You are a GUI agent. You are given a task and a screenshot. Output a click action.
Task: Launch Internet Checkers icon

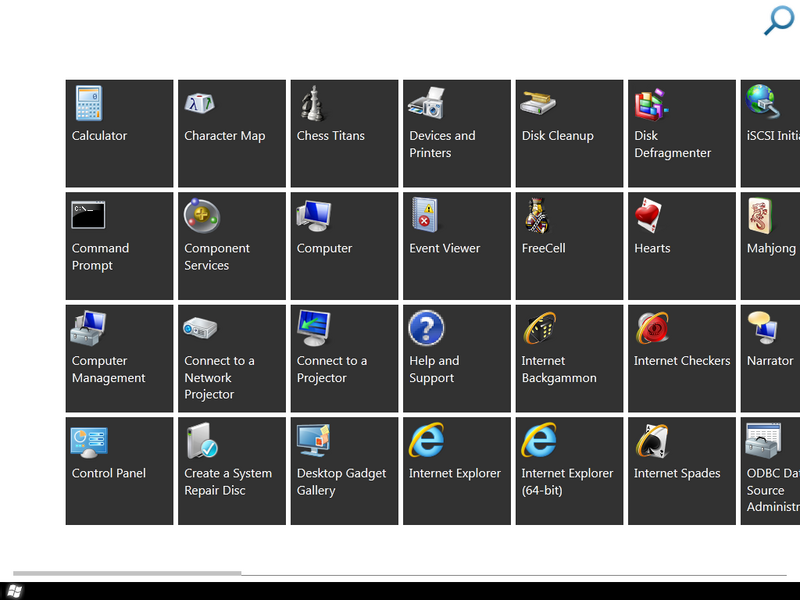pyautogui.click(x=652, y=328)
